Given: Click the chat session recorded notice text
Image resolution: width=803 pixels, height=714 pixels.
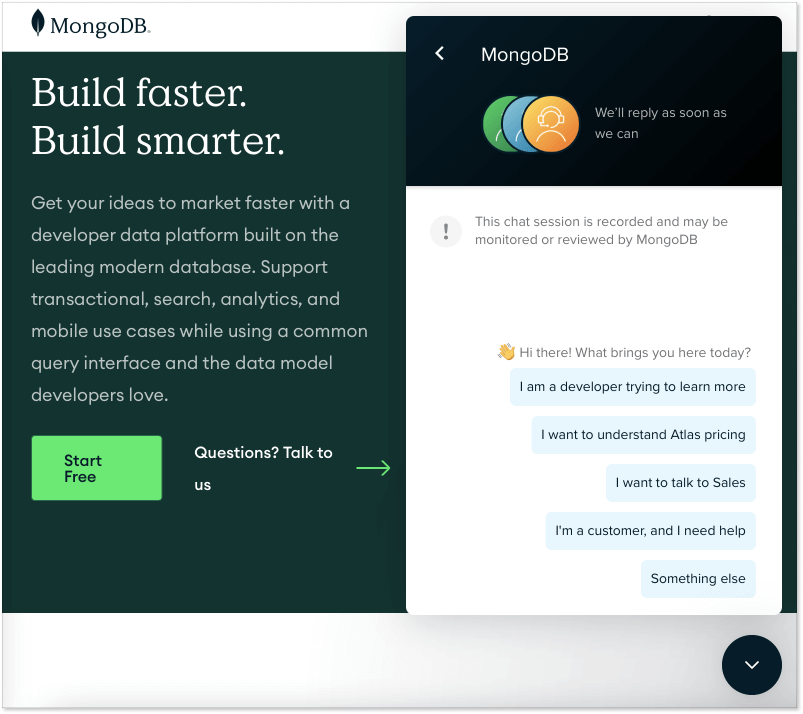Looking at the screenshot, I should pyautogui.click(x=601, y=230).
